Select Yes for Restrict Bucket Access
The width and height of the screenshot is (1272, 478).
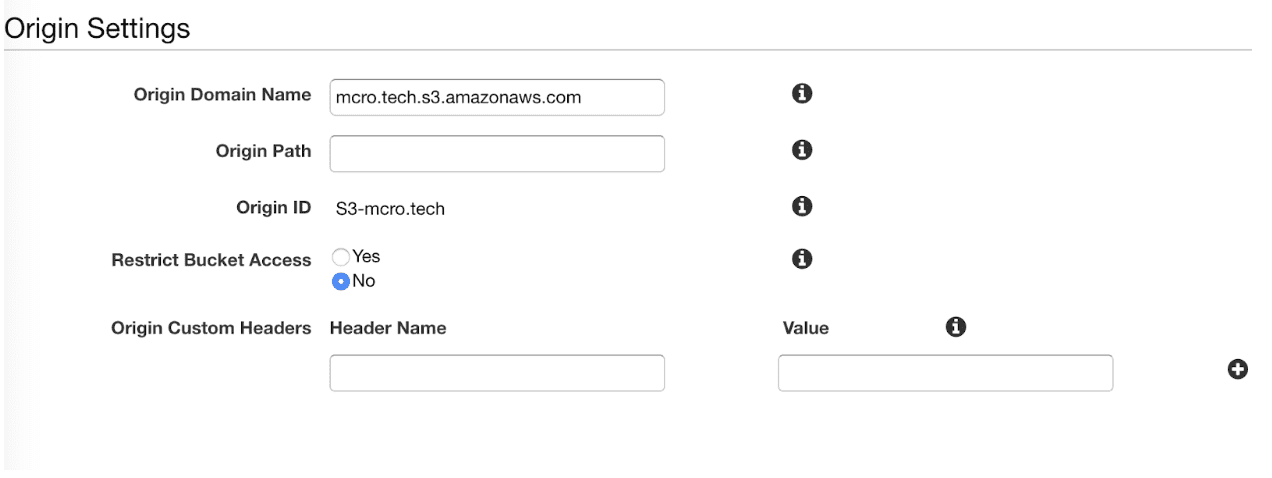pyautogui.click(x=340, y=257)
